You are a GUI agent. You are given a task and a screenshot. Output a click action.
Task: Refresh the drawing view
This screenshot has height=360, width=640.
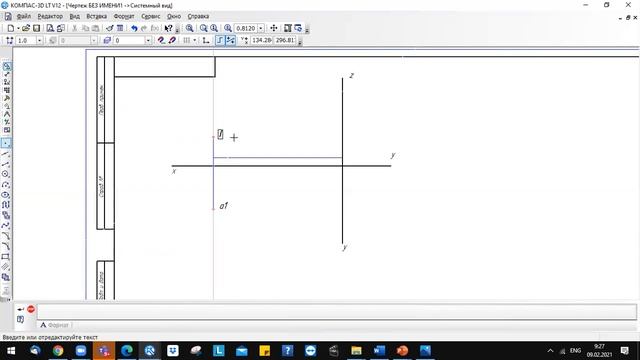coord(298,28)
